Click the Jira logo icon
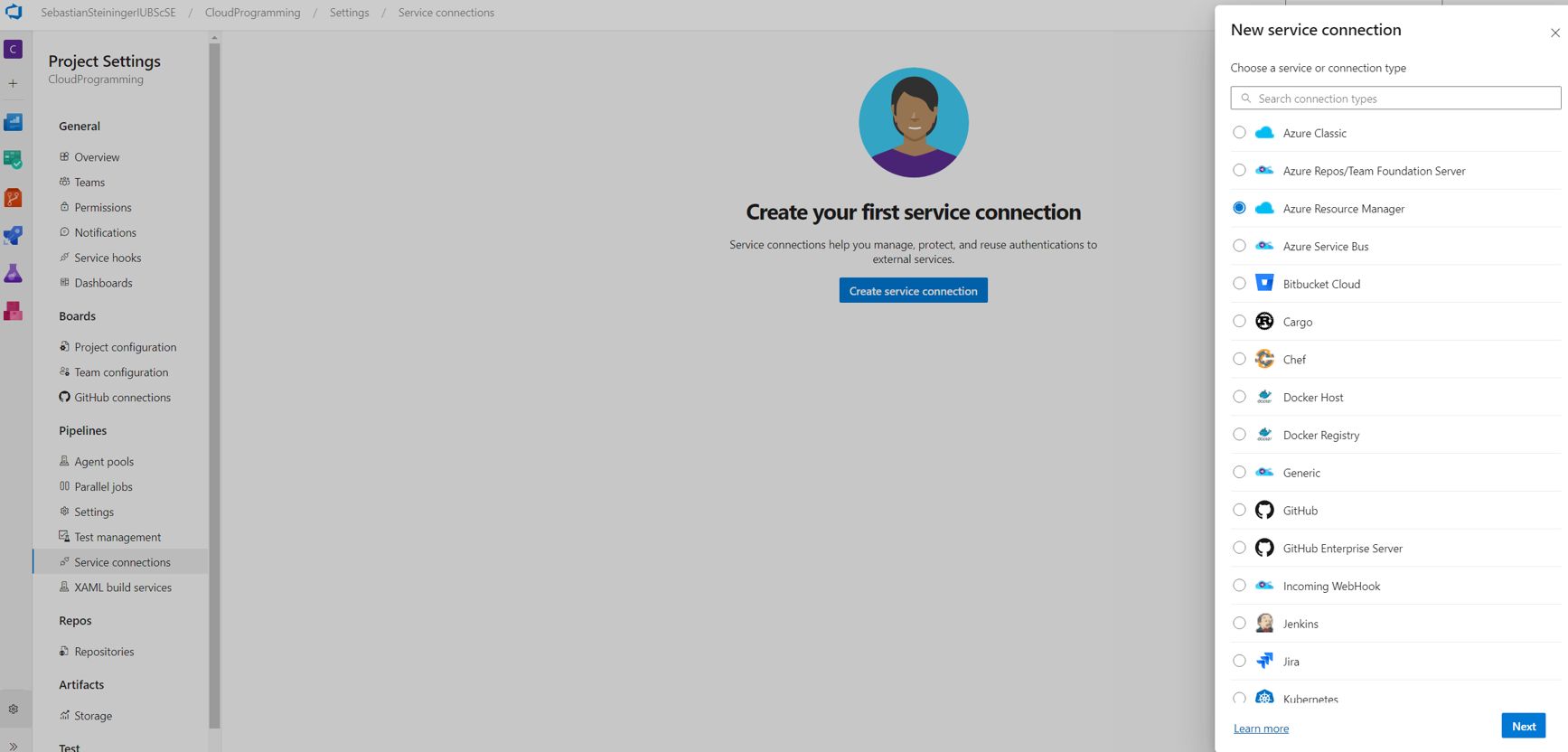1568x752 pixels. coord(1264,661)
